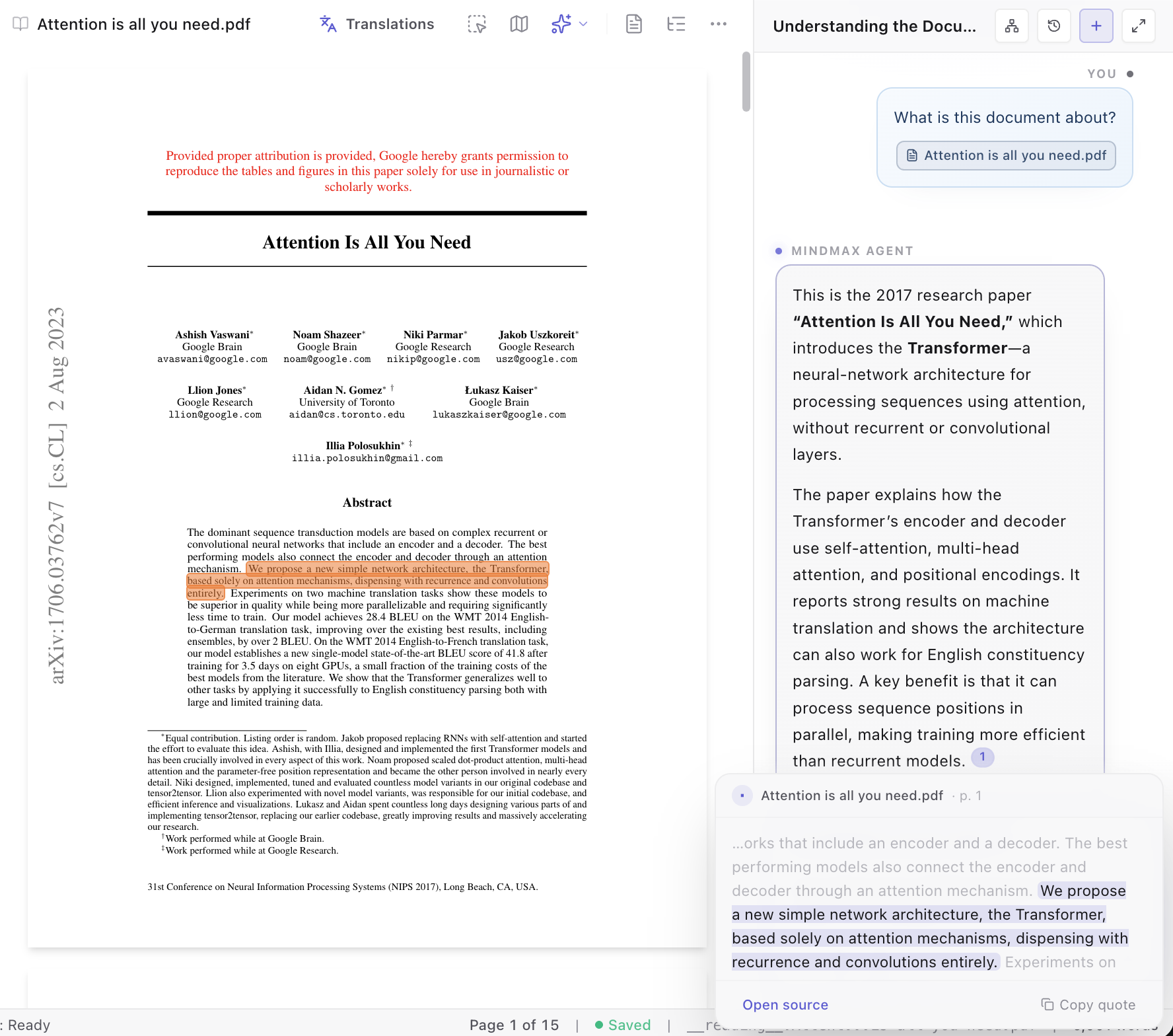Click Copy quote in citation card
This screenshot has width=1173, height=1036.
[x=1088, y=1005]
